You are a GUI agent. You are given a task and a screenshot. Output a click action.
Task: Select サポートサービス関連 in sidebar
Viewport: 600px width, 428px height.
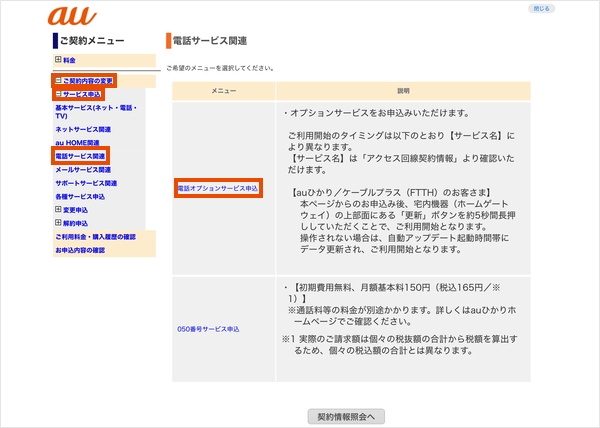(x=86, y=183)
